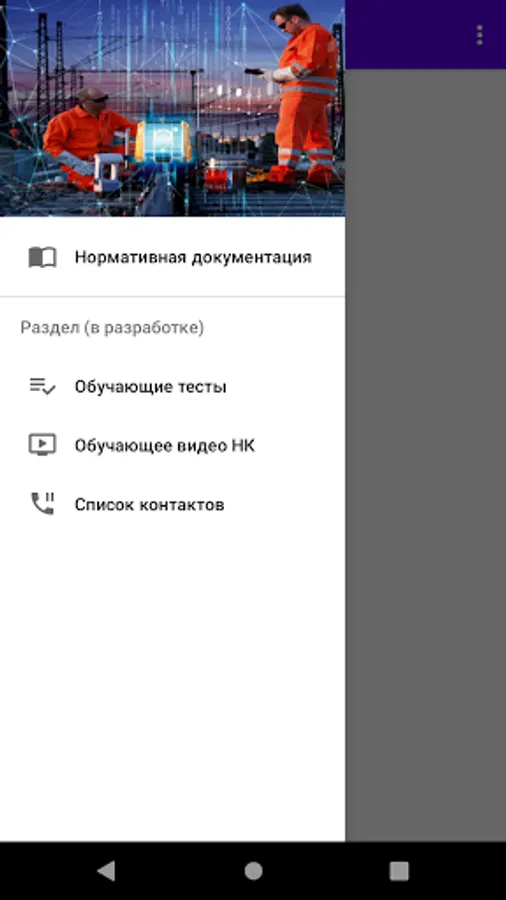Click the phone handset icon for Список контактов
The width and height of the screenshot is (506, 900).
[42, 504]
